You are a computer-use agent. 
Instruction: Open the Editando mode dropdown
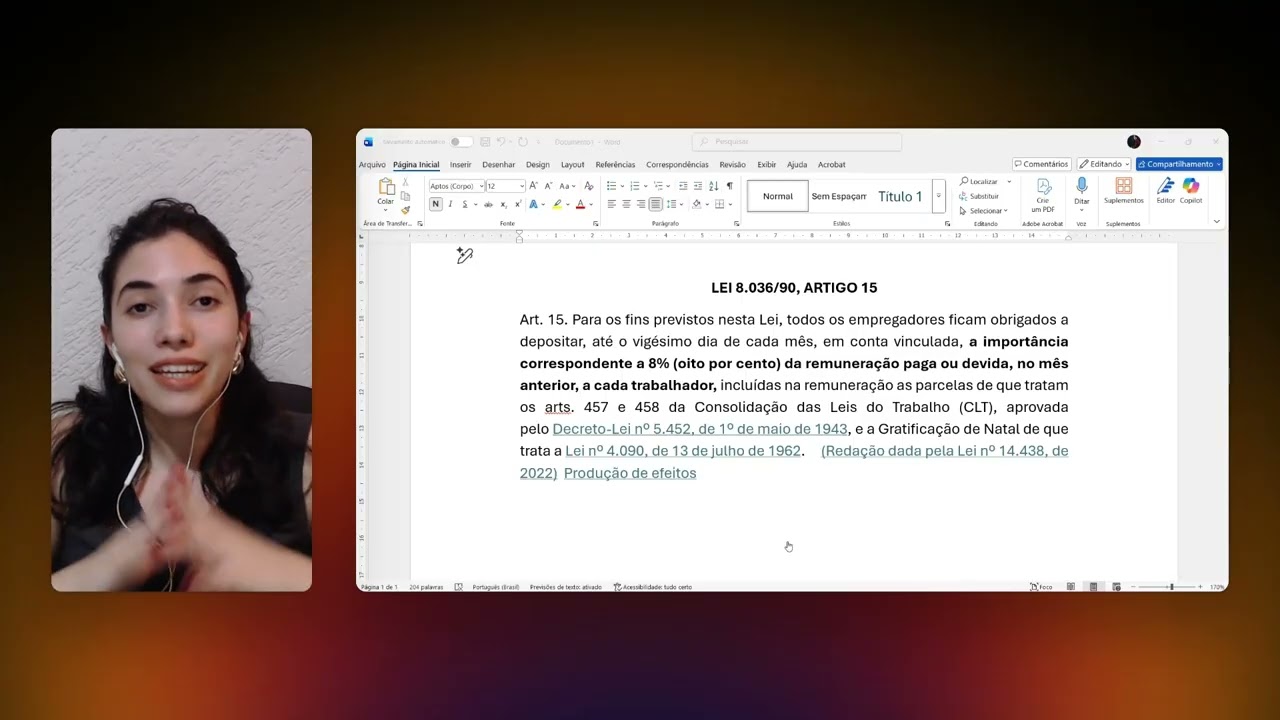pos(1104,164)
